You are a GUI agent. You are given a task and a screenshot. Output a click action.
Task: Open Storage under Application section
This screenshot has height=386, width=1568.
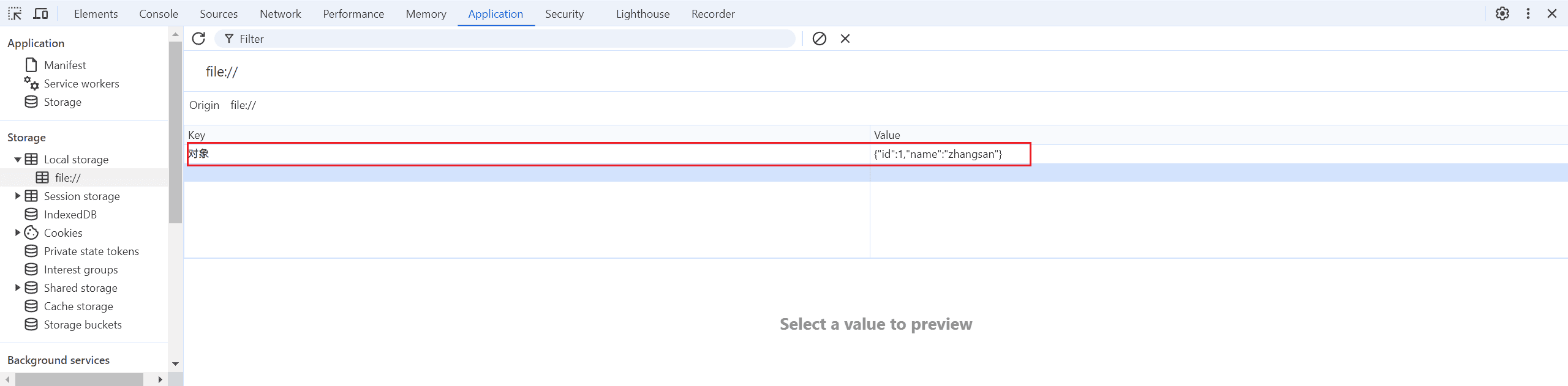pos(62,102)
